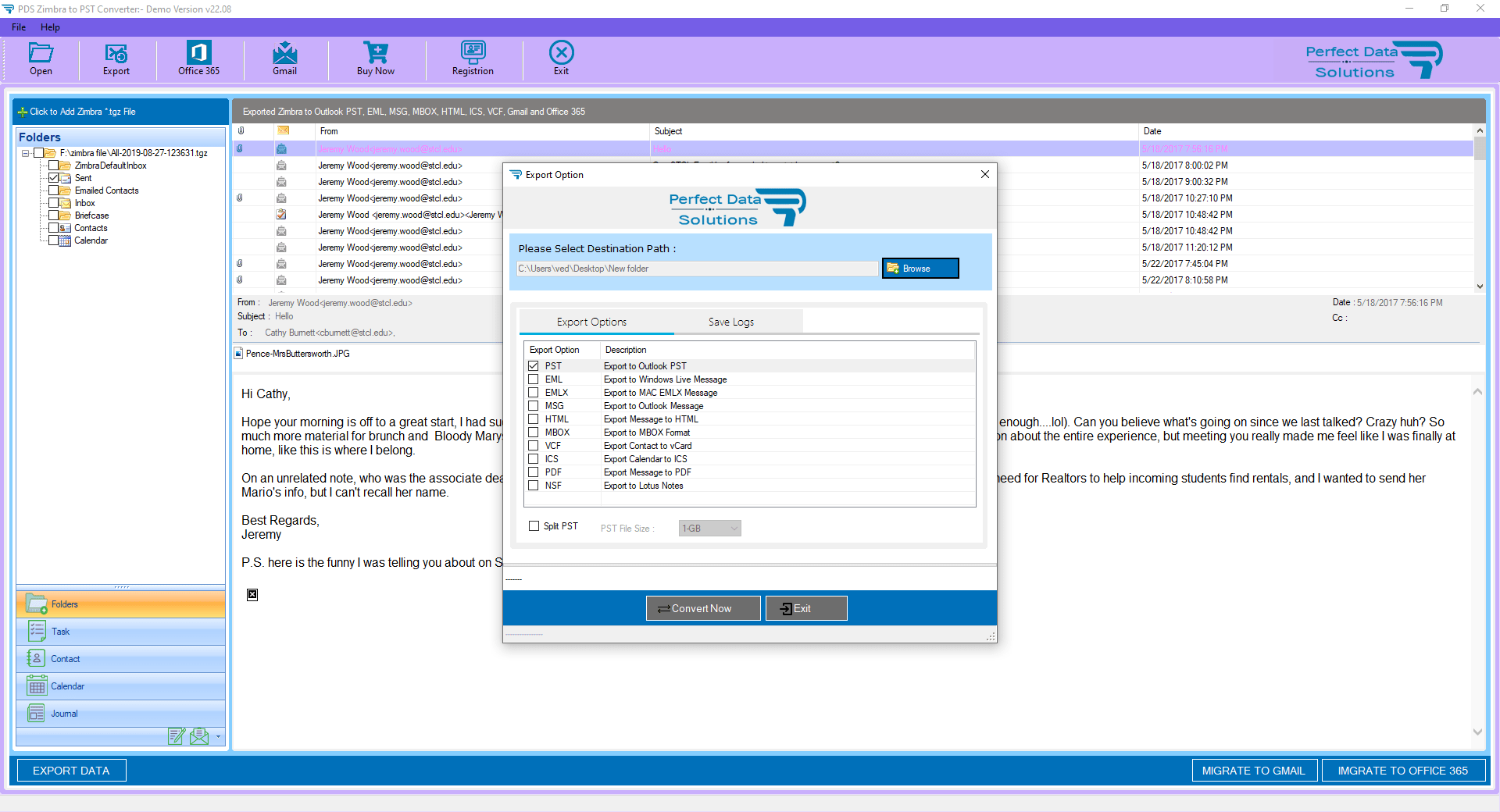Screen dimensions: 1500x812
Task: Check the Contacts folder checkbox
Action: (x=53, y=228)
